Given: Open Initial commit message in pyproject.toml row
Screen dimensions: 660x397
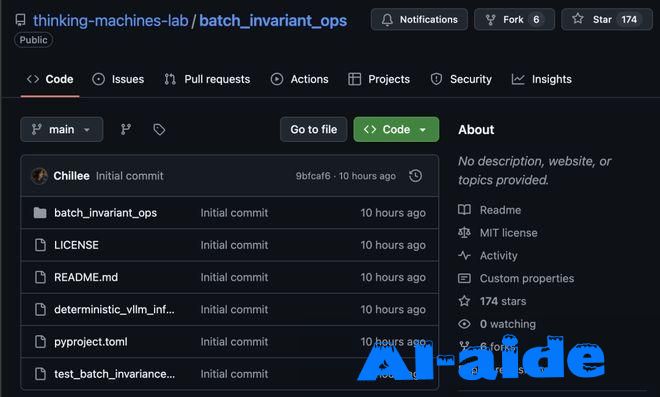Looking at the screenshot, I should coord(234,342).
